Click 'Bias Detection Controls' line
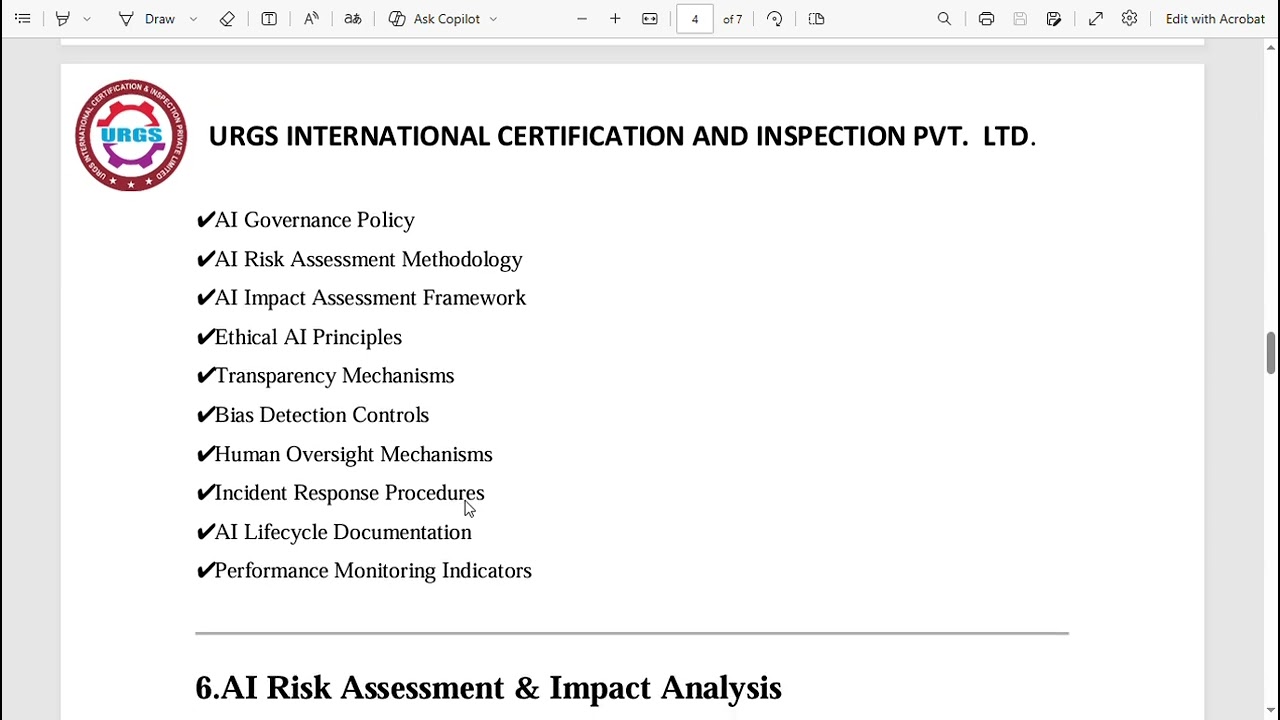The image size is (1280, 720). [x=313, y=415]
